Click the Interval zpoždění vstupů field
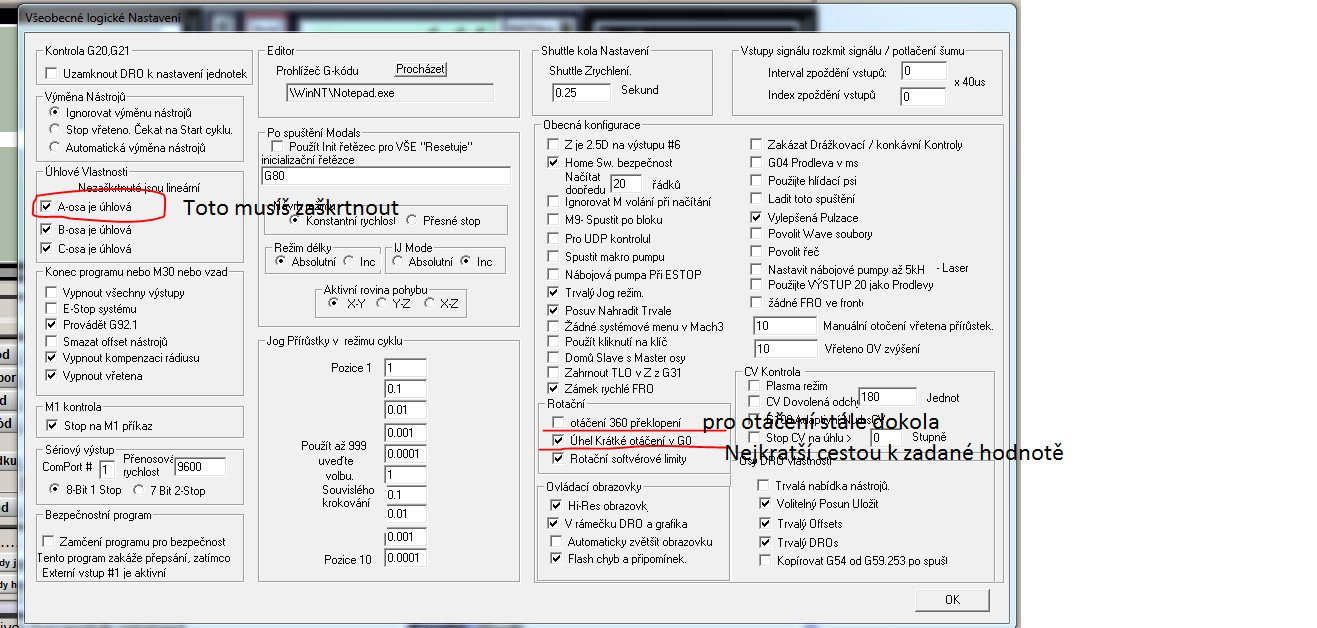This screenshot has height=628, width=1317. coord(922,72)
